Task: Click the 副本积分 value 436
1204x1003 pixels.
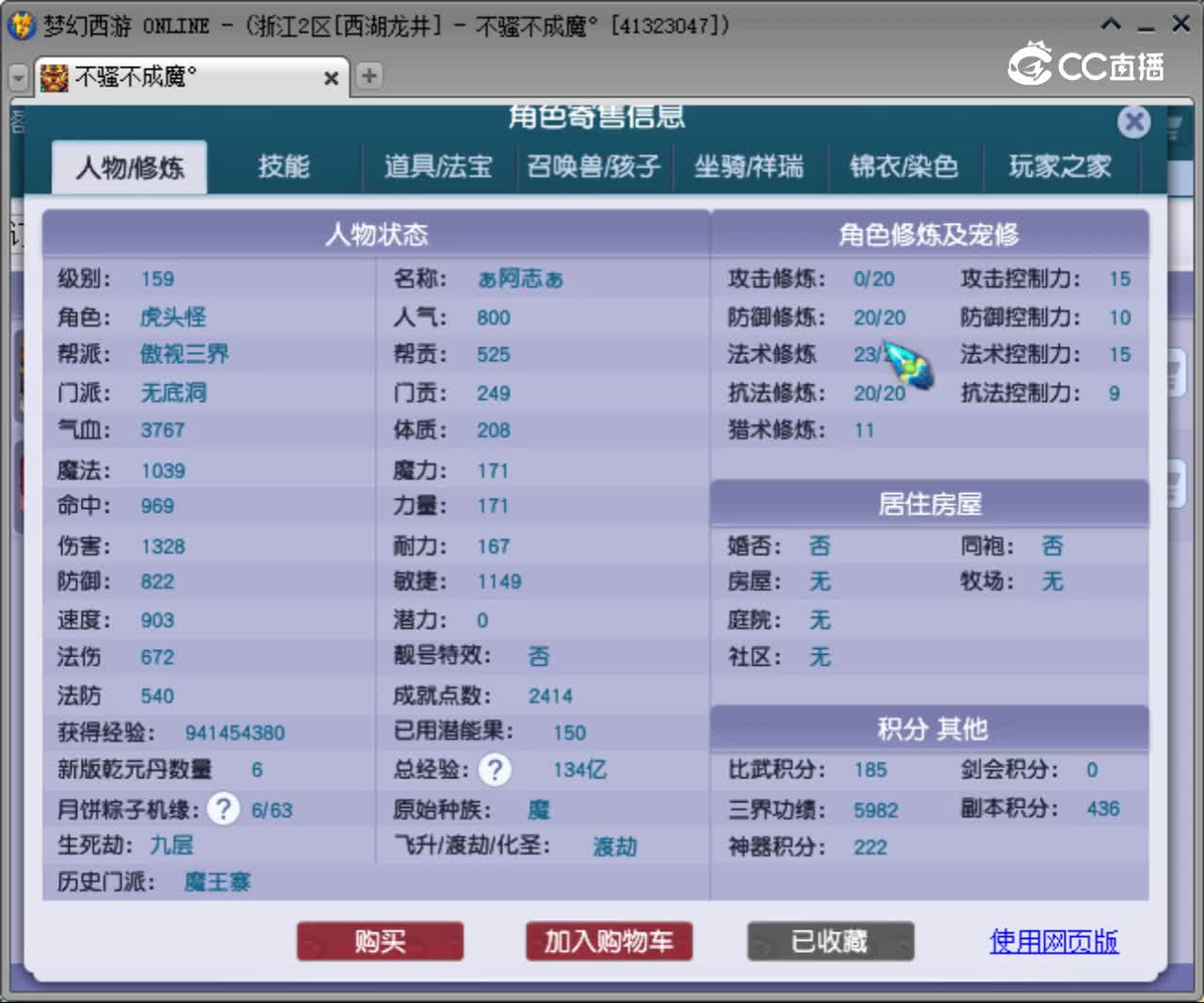Action: click(1103, 808)
